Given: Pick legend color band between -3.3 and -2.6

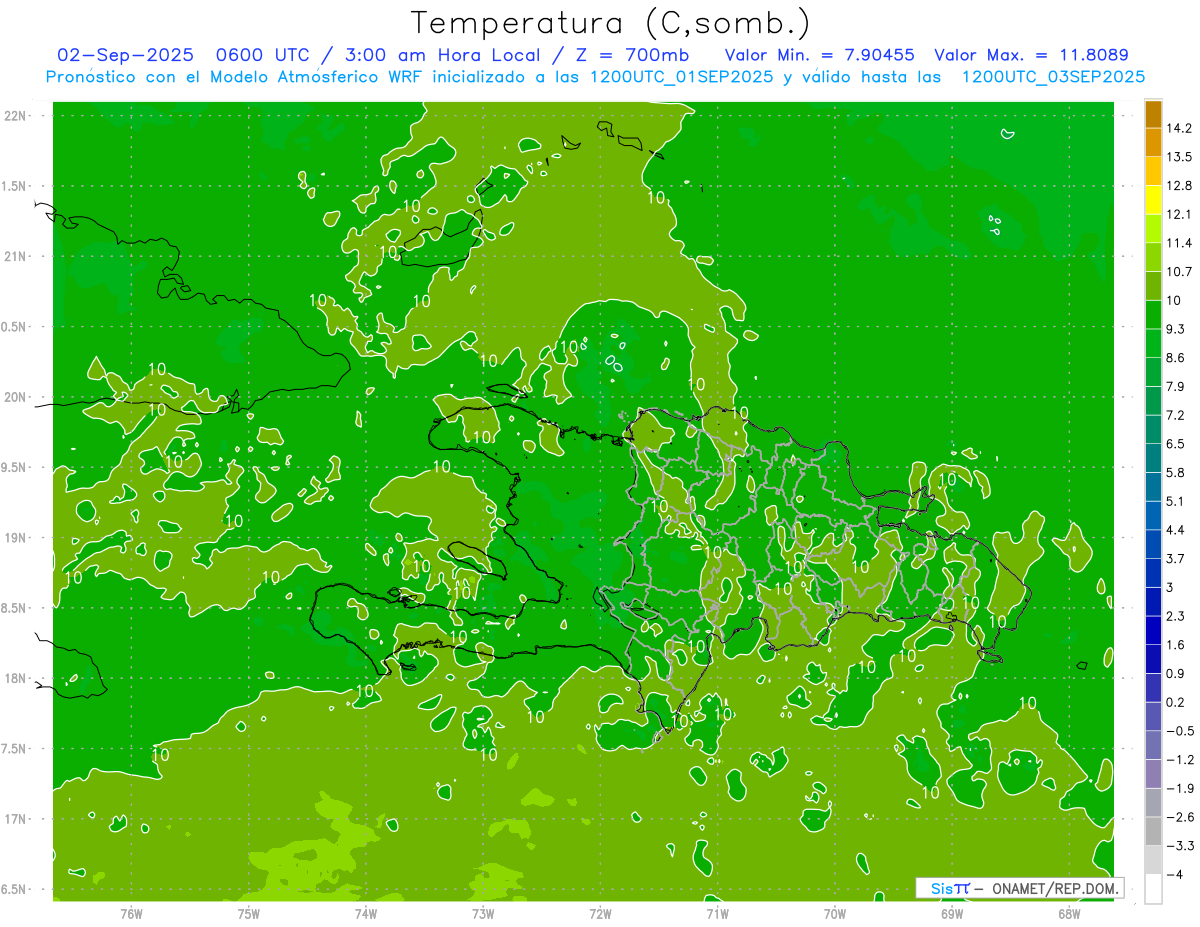Looking at the screenshot, I should (x=1153, y=832).
